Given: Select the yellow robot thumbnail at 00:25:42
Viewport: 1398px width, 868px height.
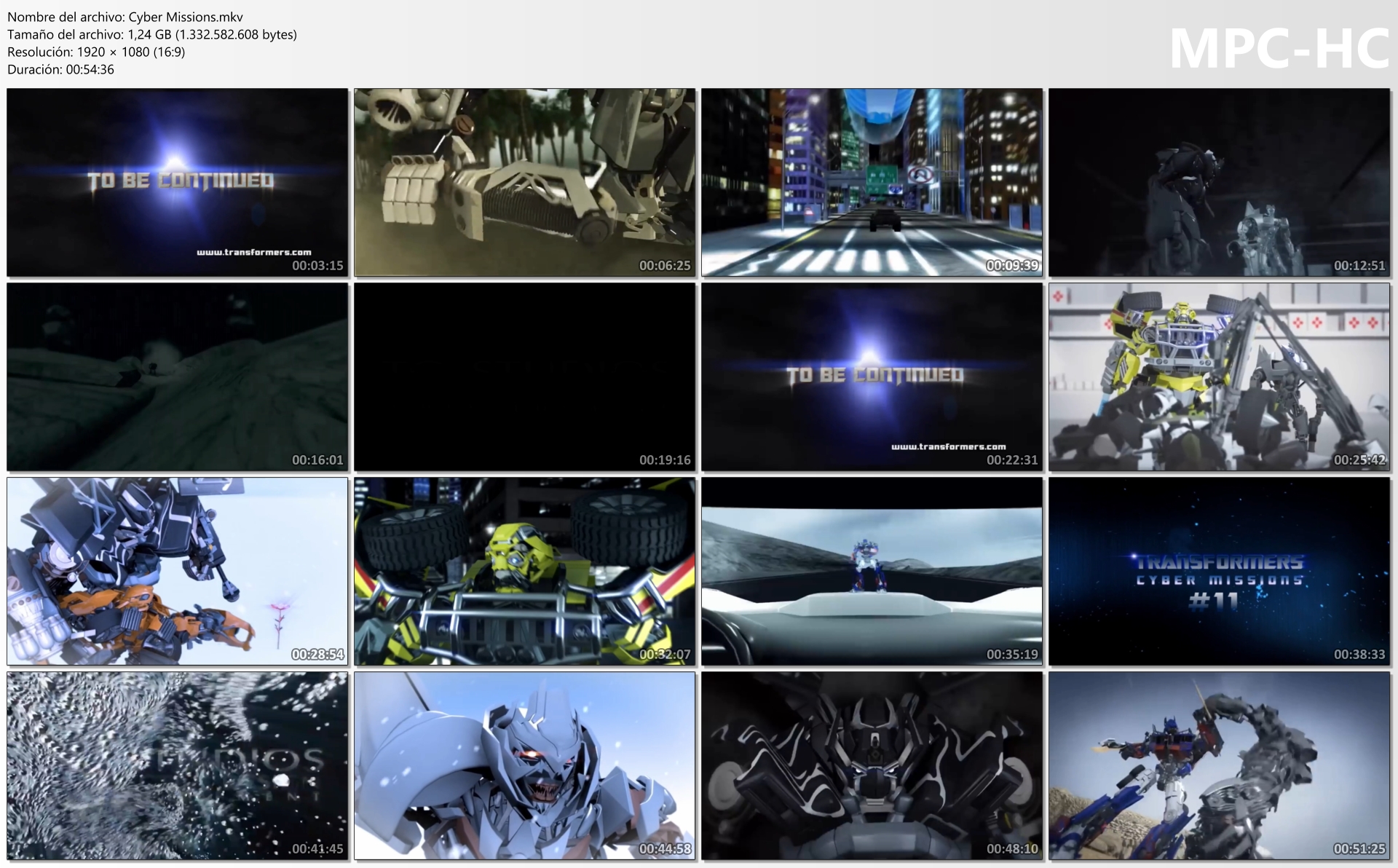Looking at the screenshot, I should (1219, 376).
